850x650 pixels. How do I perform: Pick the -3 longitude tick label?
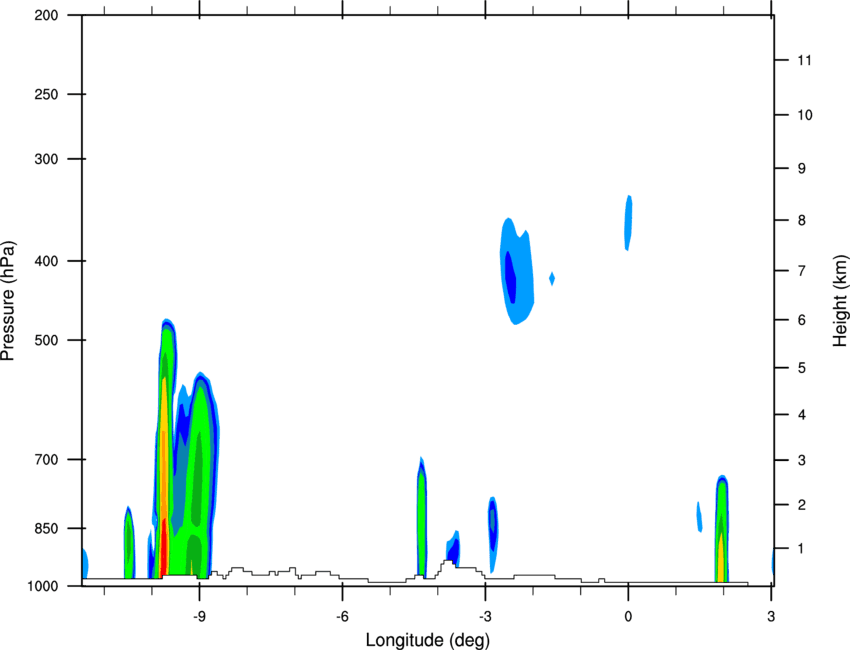[485, 616]
